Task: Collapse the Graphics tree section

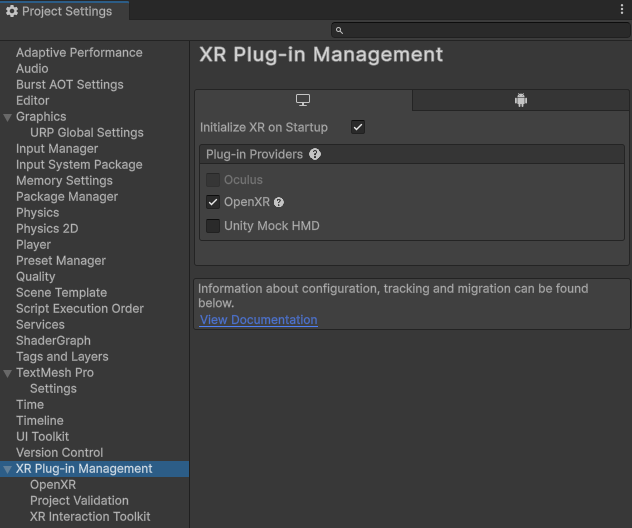Action: pyautogui.click(x=7, y=117)
